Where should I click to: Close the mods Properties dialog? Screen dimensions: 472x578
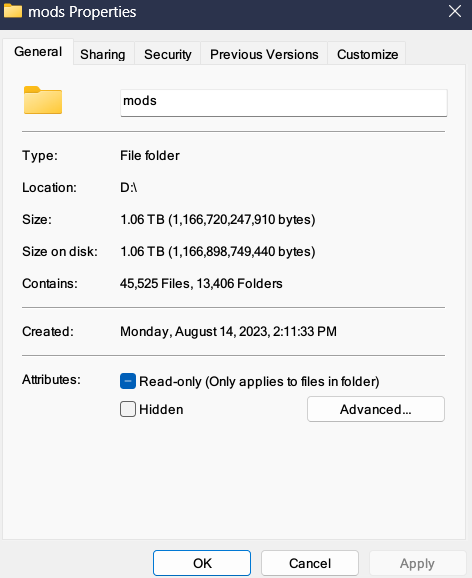pos(455,11)
